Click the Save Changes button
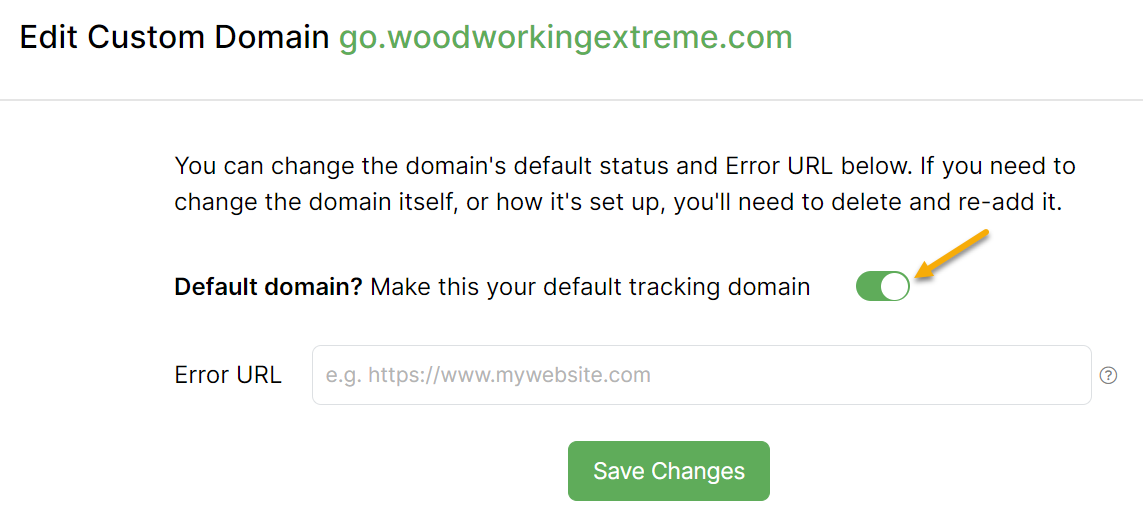This screenshot has width=1143, height=525. (x=668, y=471)
